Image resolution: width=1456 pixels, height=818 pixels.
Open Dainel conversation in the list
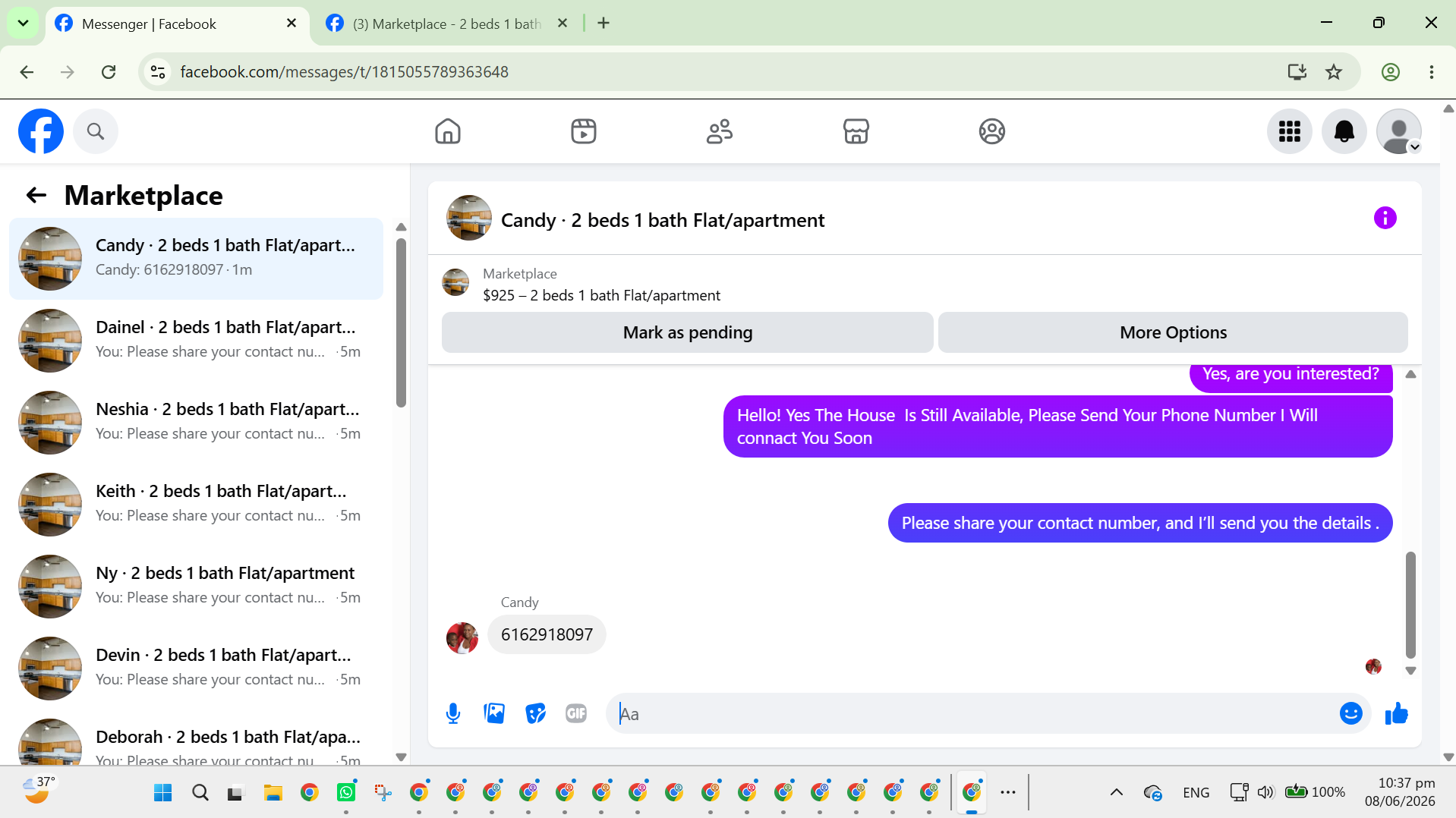click(196, 341)
